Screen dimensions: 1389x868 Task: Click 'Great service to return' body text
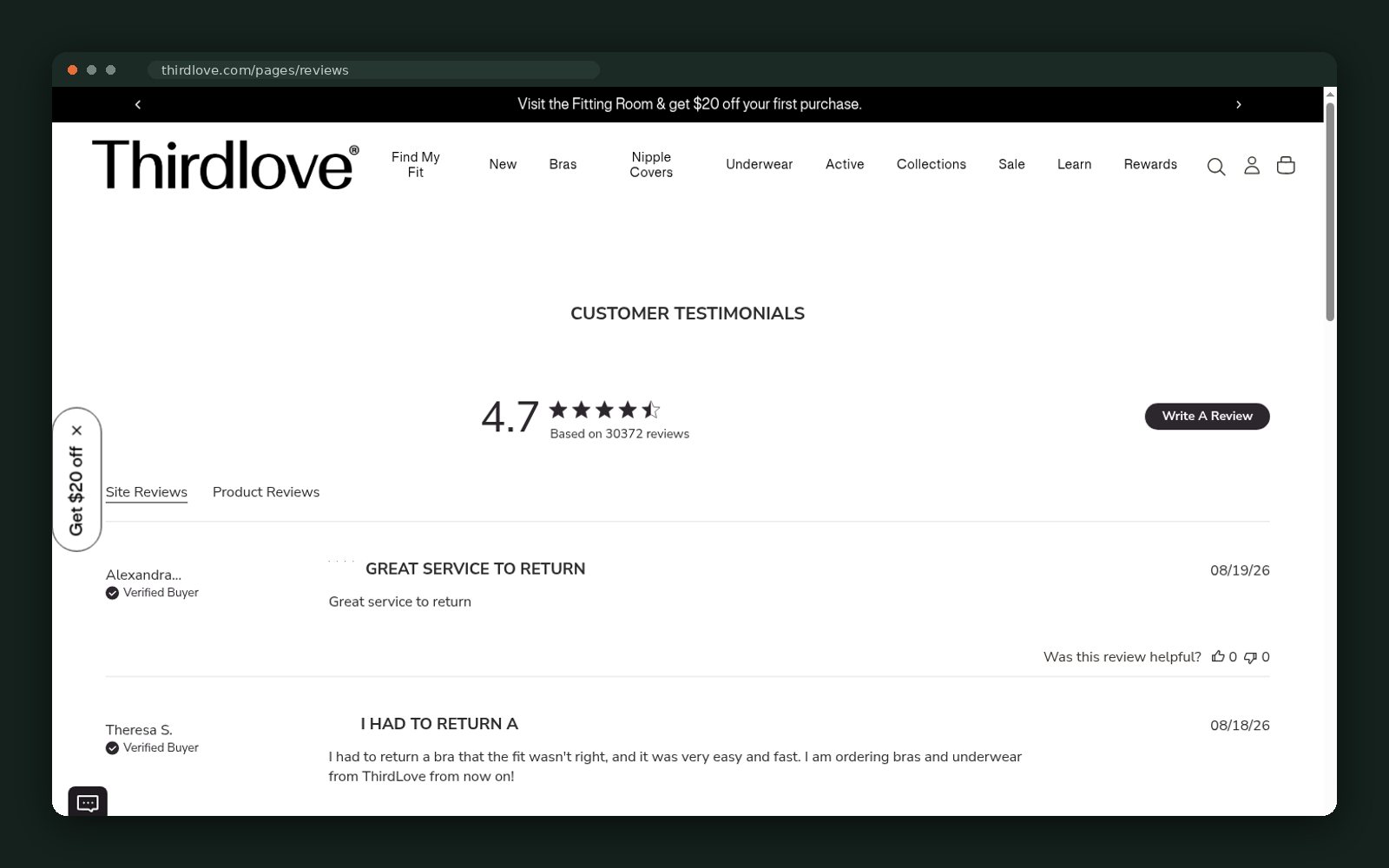(x=400, y=602)
